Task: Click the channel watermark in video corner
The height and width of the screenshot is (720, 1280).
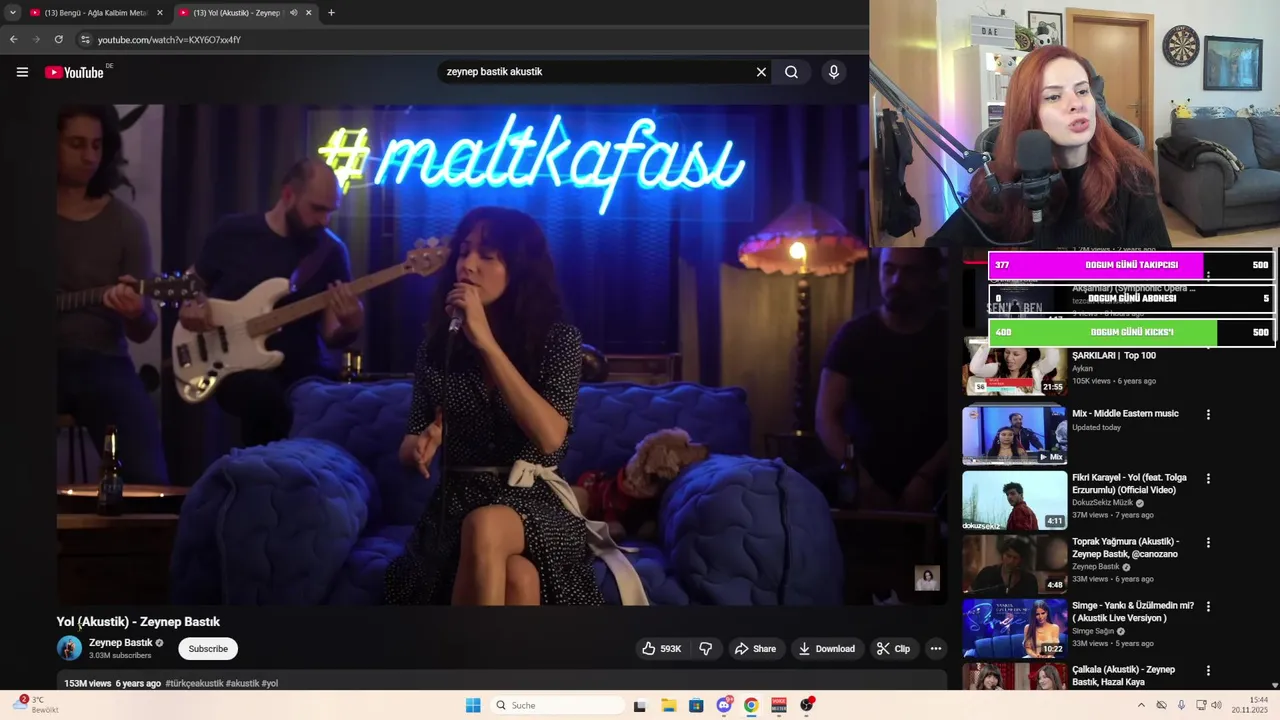Action: pos(927,578)
